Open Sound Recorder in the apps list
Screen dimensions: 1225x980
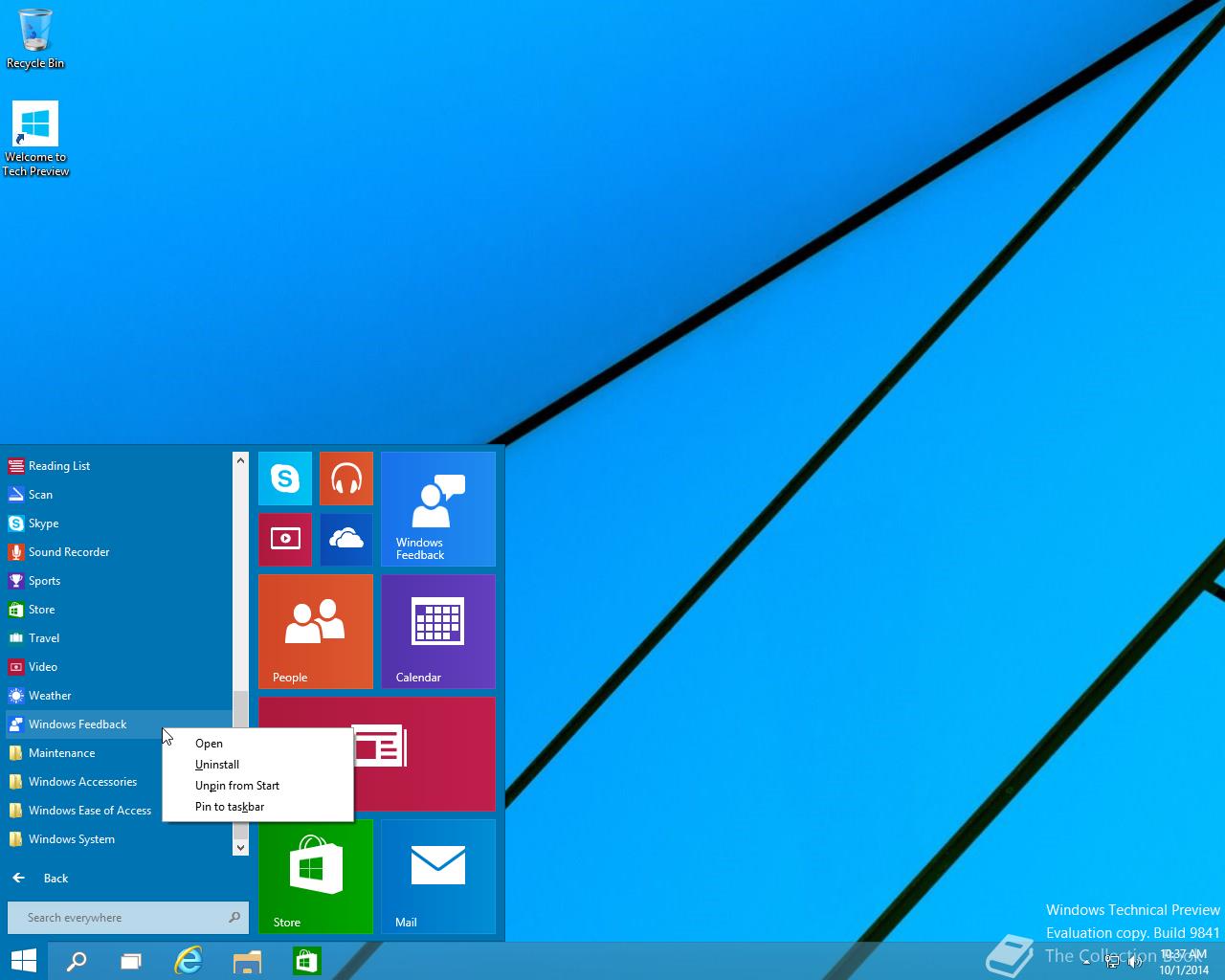[x=119, y=552]
